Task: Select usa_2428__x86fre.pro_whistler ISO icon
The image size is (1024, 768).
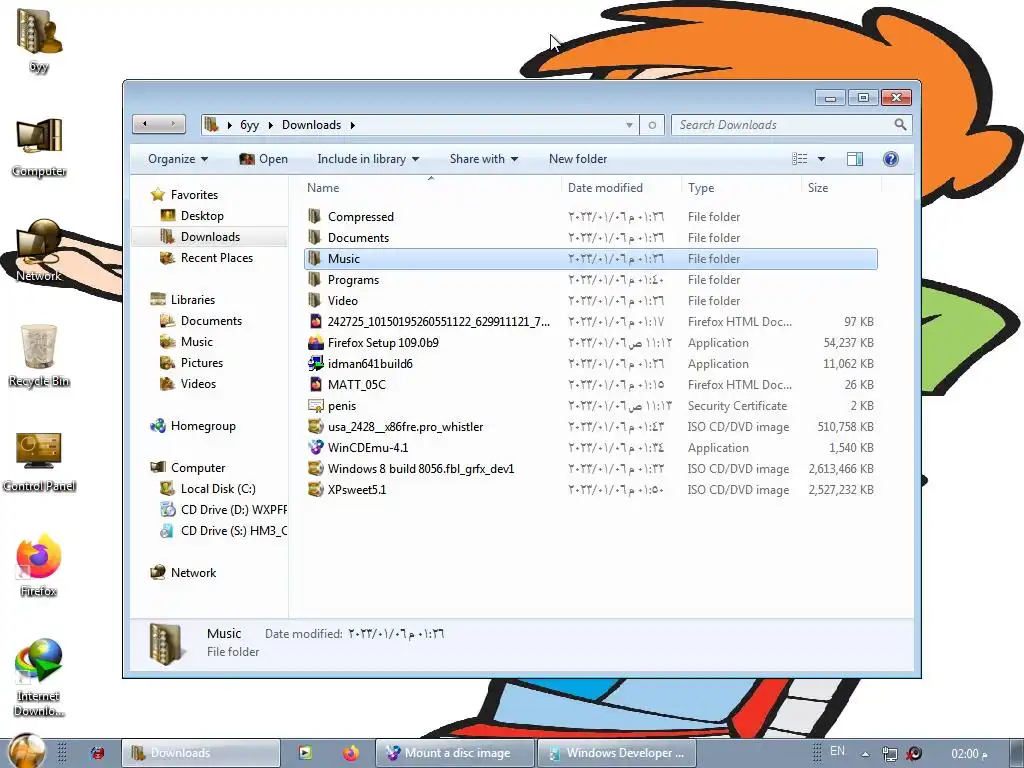Action: pos(315,426)
